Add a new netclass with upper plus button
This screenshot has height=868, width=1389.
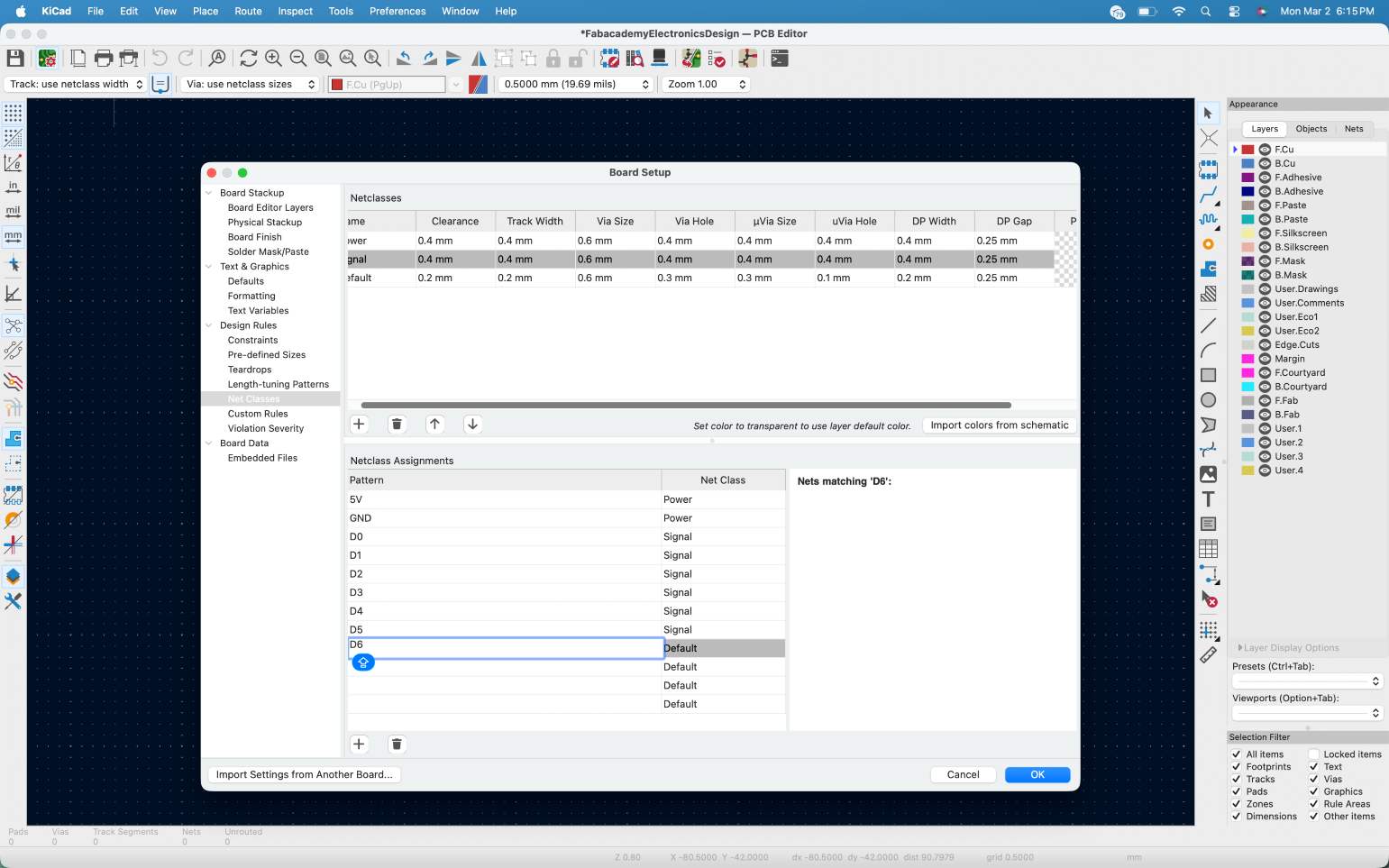pos(359,425)
